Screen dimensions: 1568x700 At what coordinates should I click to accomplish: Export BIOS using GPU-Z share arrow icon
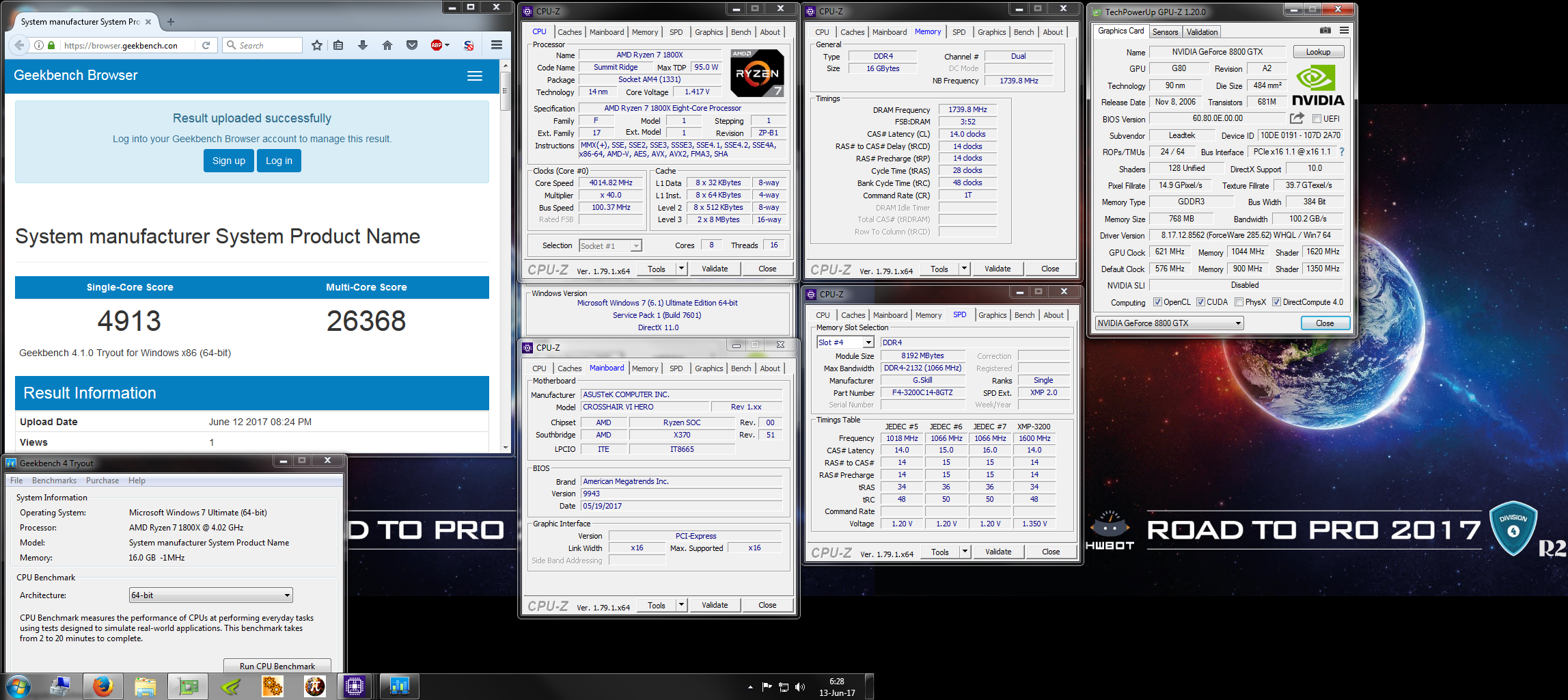tap(1297, 118)
